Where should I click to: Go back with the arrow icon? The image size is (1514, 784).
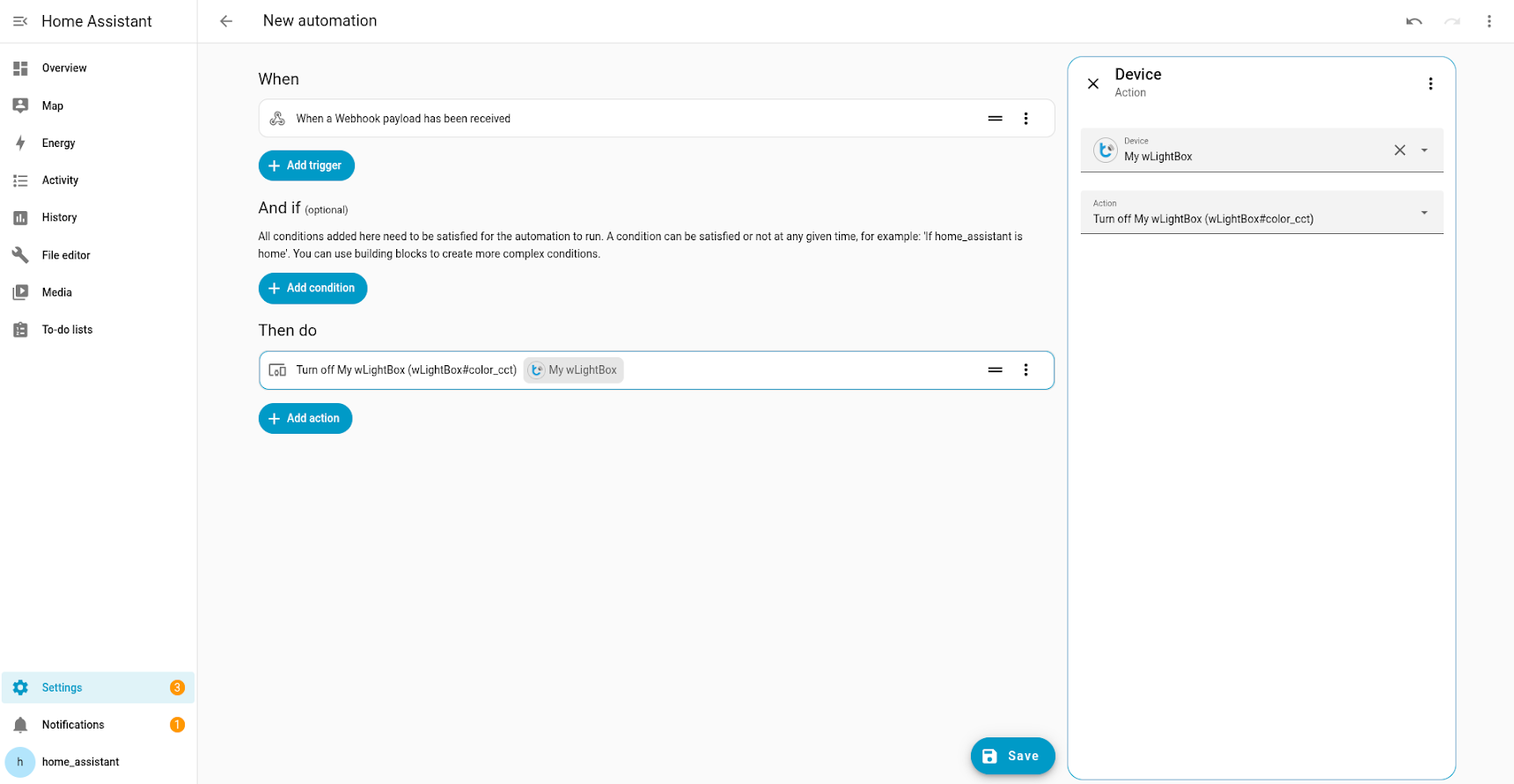click(226, 21)
